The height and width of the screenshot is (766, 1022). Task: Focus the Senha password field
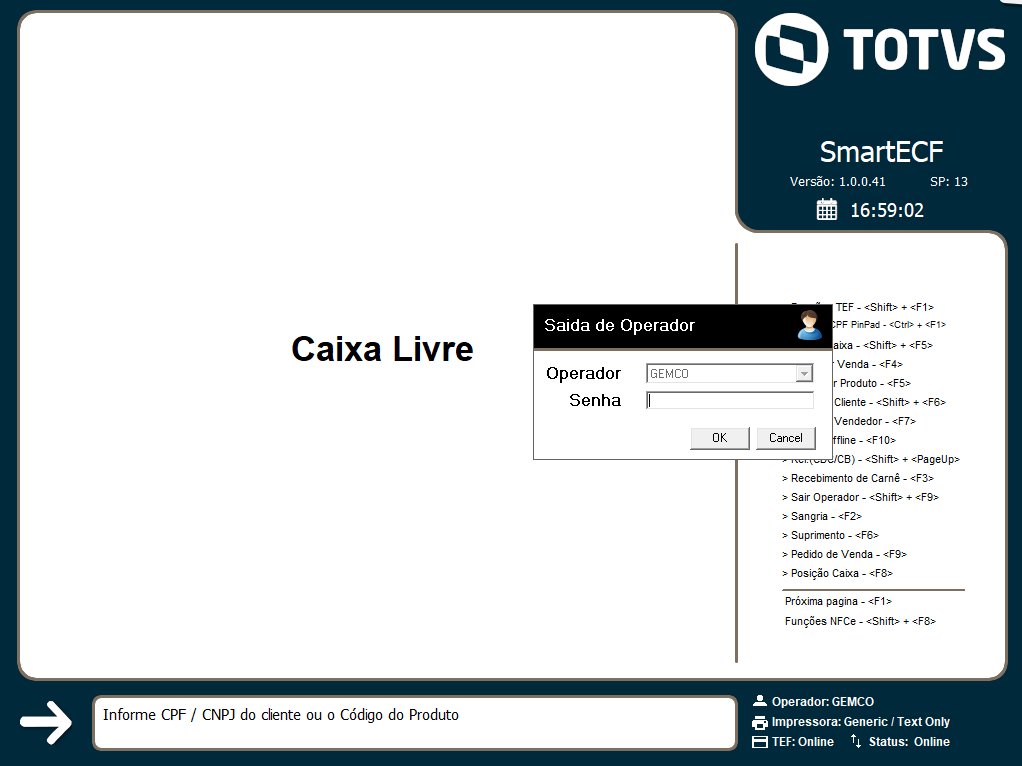729,400
